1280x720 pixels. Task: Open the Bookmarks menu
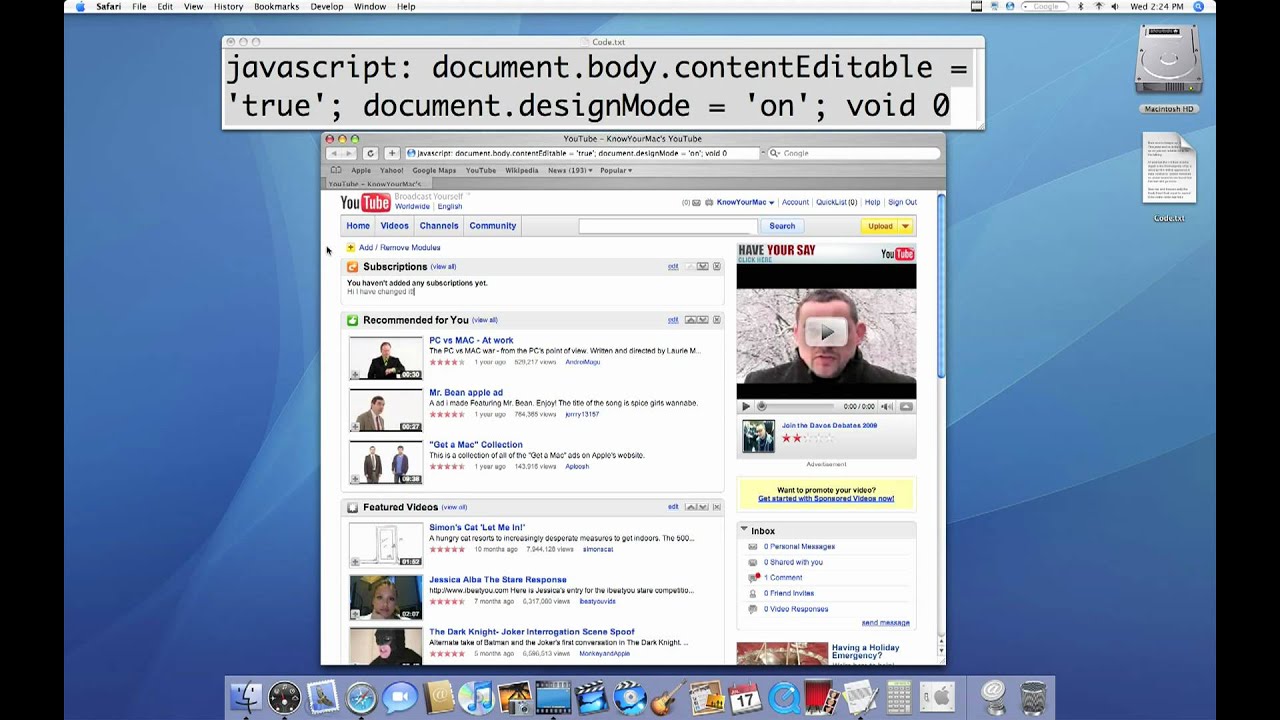point(276,6)
